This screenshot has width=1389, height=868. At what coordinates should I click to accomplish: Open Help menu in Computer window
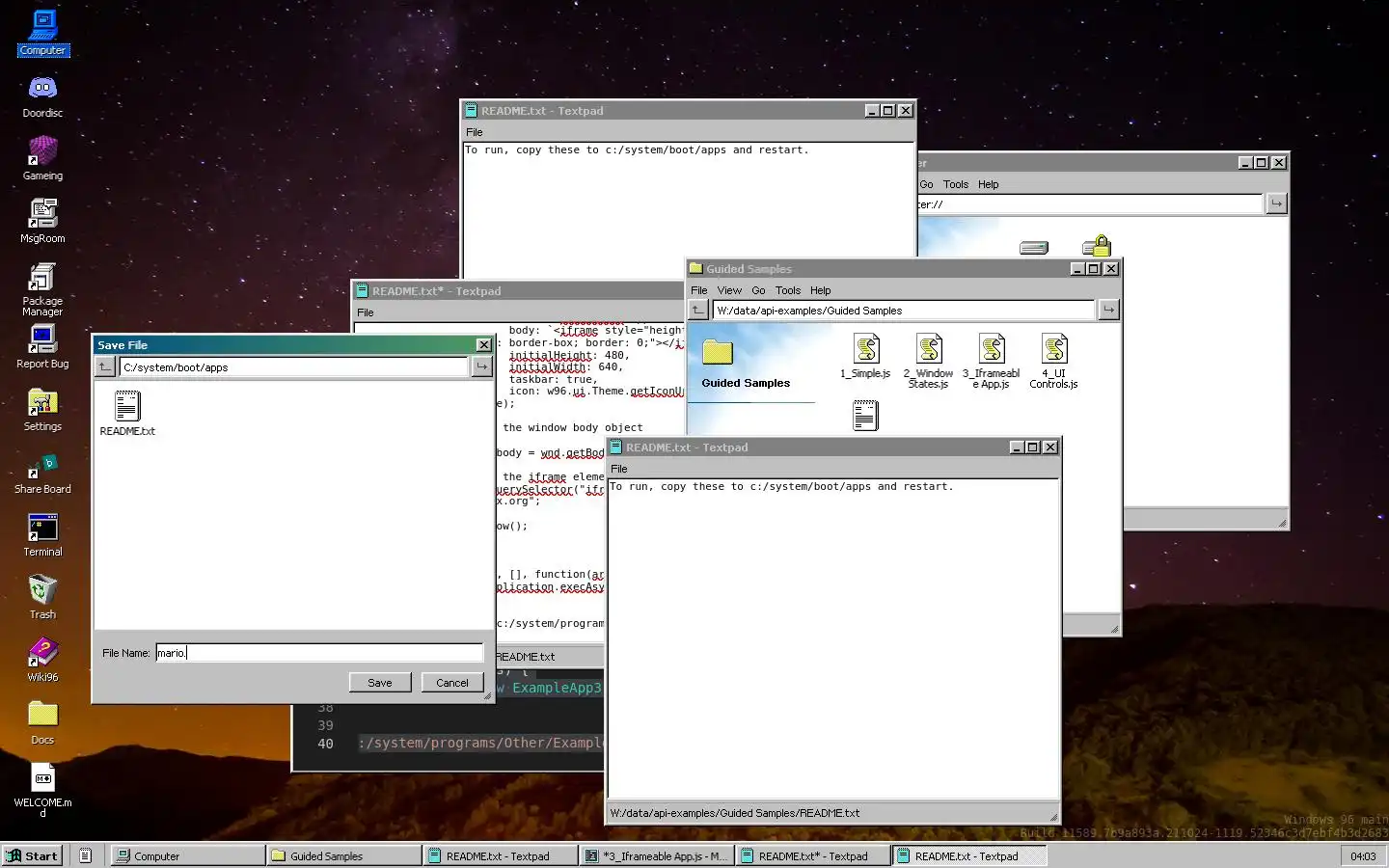[989, 184]
